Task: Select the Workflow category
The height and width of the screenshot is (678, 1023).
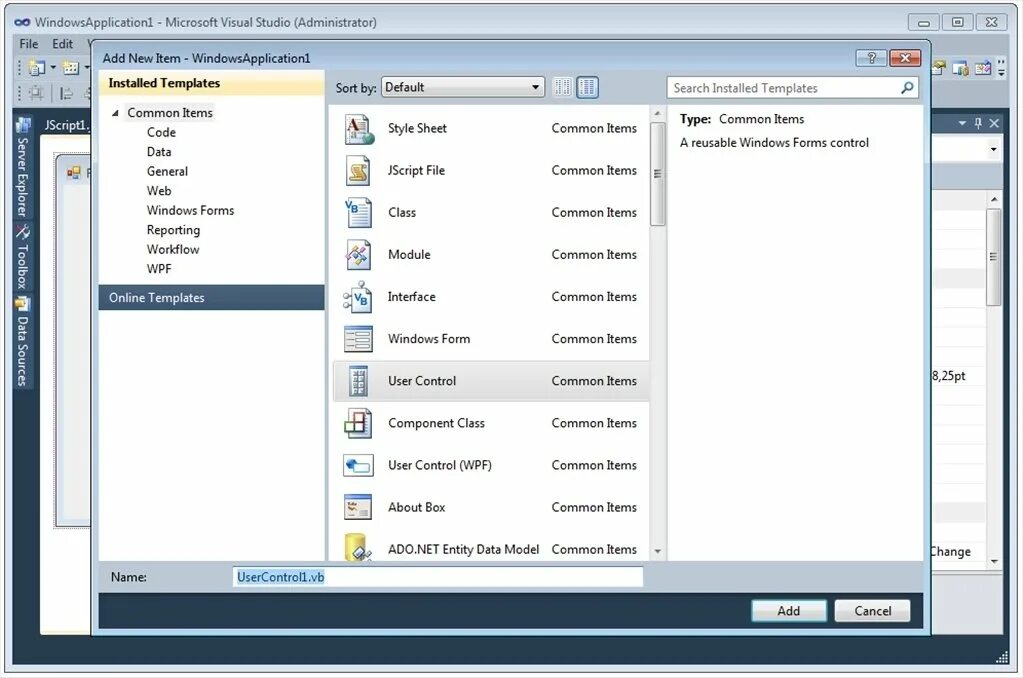Action: (173, 250)
